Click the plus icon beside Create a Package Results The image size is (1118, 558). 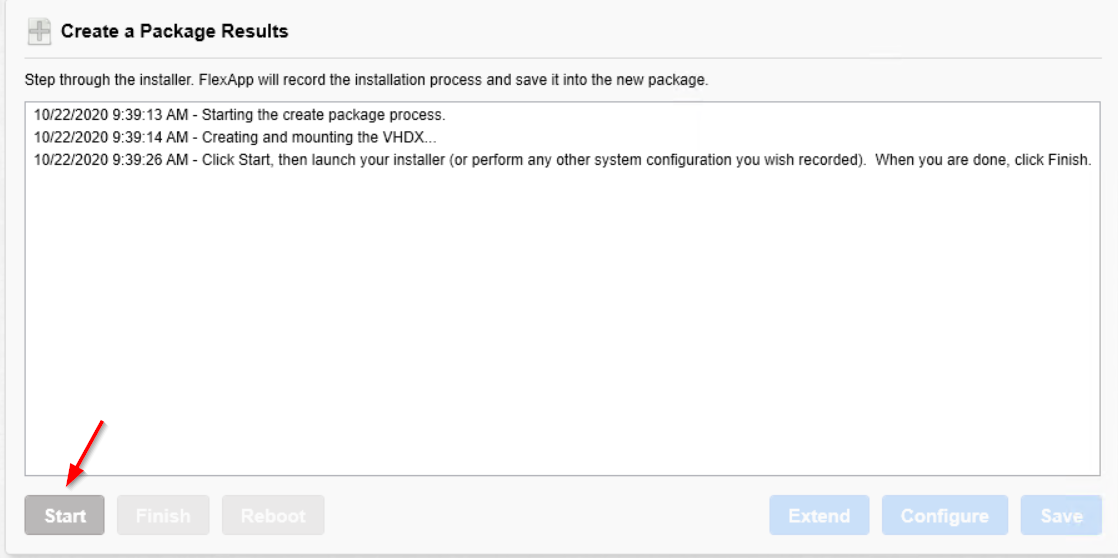pyautogui.click(x=39, y=32)
